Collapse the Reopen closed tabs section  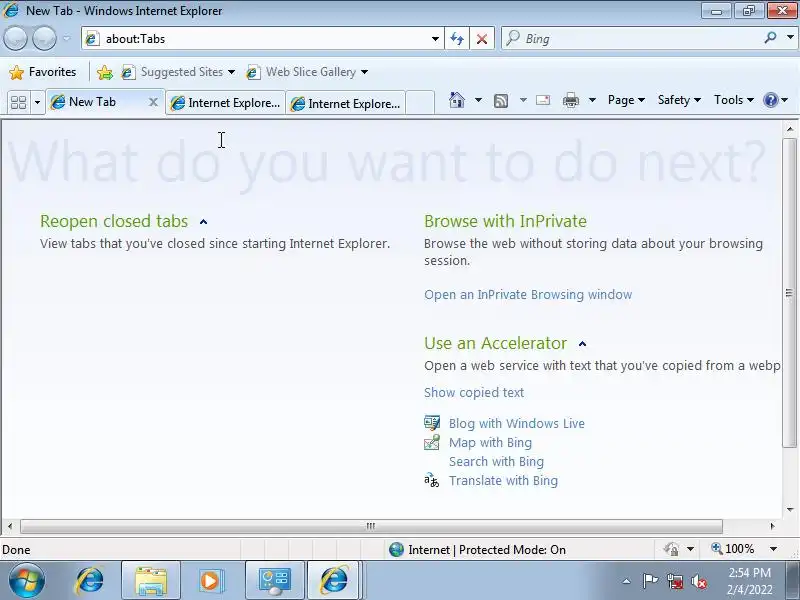pos(204,222)
